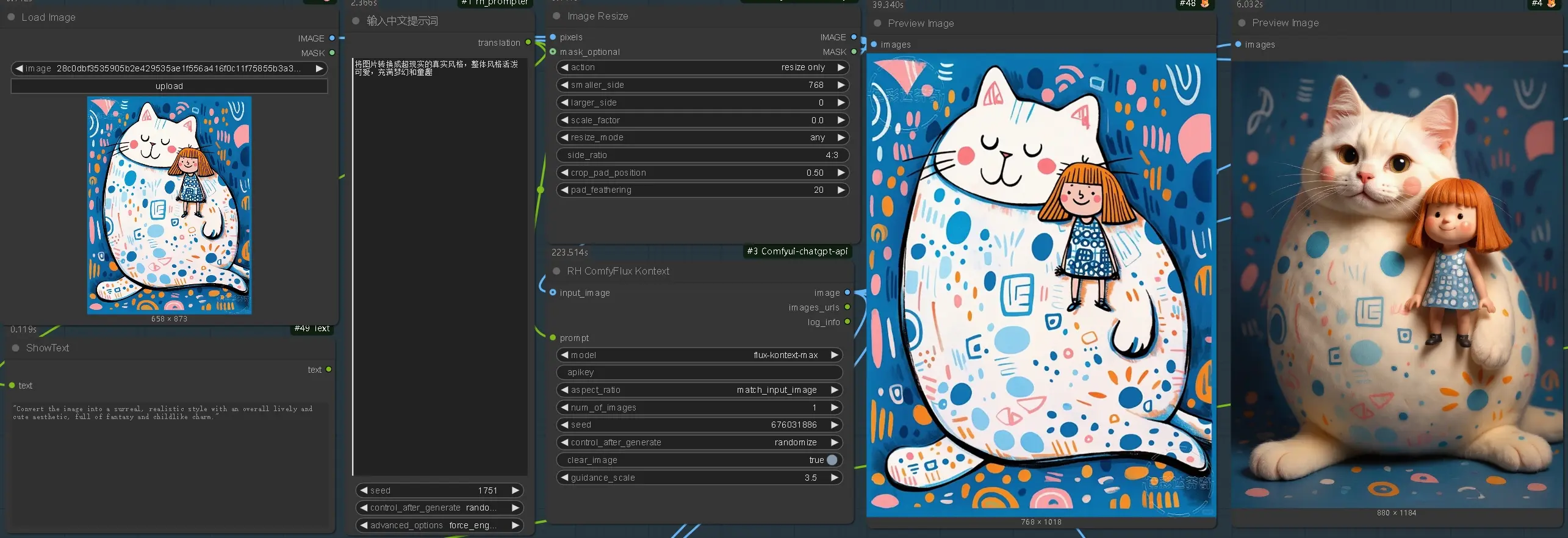Collapse the first Preview Image node
The height and width of the screenshot is (538, 1568).
click(x=877, y=23)
